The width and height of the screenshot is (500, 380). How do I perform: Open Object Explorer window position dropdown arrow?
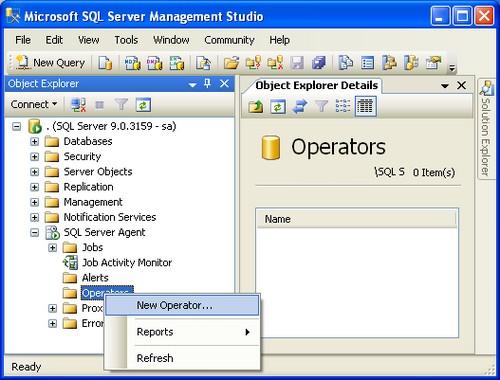tap(192, 85)
